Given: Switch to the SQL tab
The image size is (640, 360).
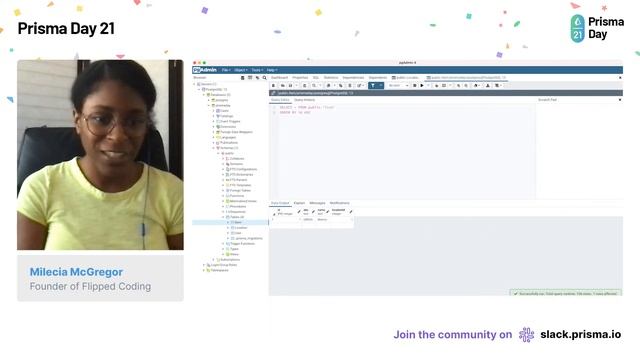Looking at the screenshot, I should pyautogui.click(x=316, y=78).
